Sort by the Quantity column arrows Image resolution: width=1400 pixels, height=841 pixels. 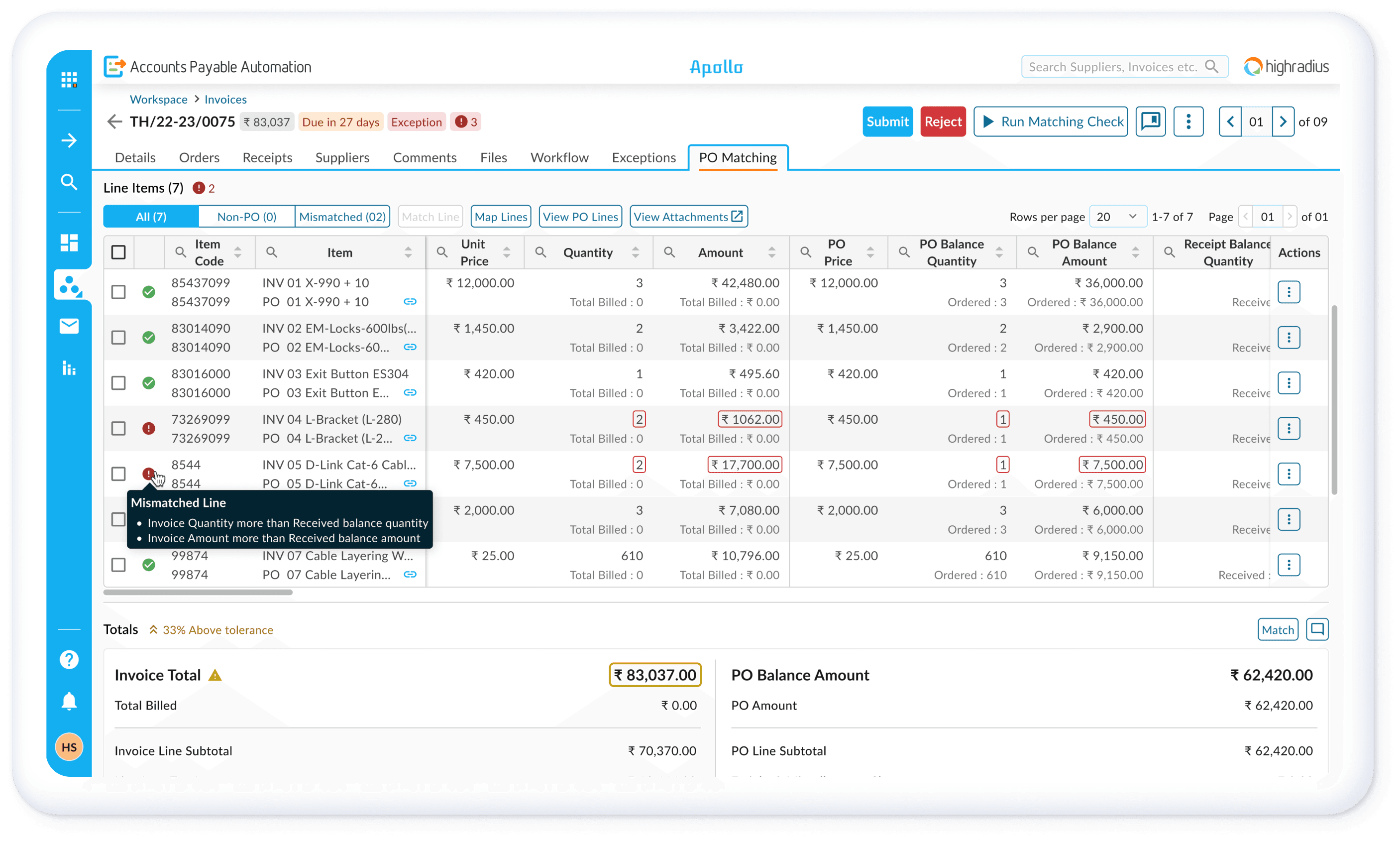click(x=635, y=252)
